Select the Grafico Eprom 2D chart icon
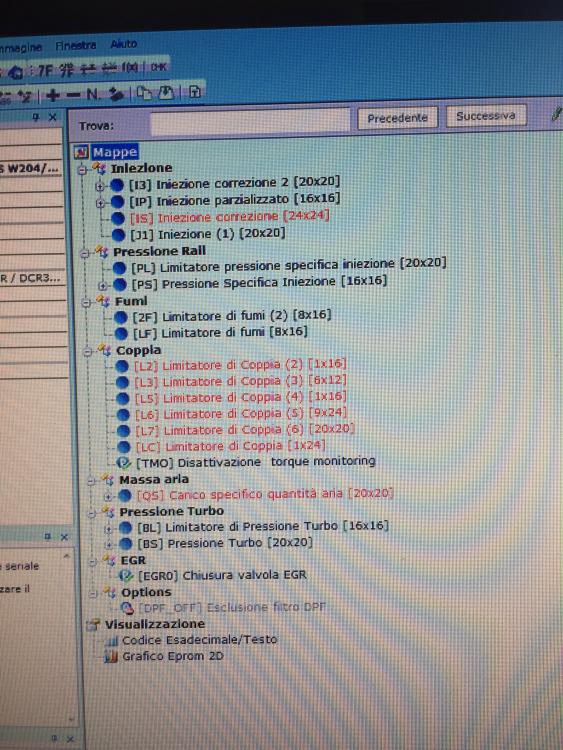This screenshot has width=563, height=750. coord(110,657)
